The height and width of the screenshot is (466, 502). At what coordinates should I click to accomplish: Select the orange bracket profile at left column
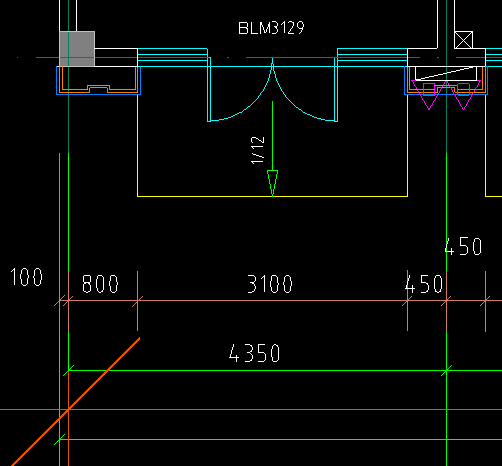click(x=98, y=80)
